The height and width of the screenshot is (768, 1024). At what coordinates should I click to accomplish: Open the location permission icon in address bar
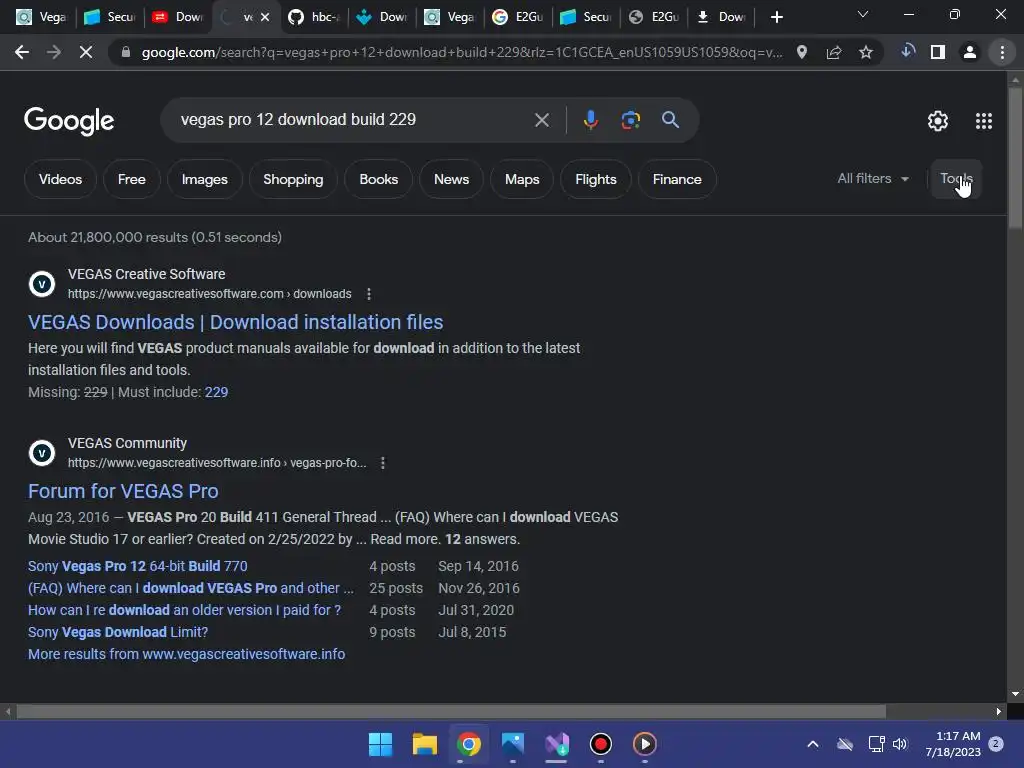[x=802, y=52]
